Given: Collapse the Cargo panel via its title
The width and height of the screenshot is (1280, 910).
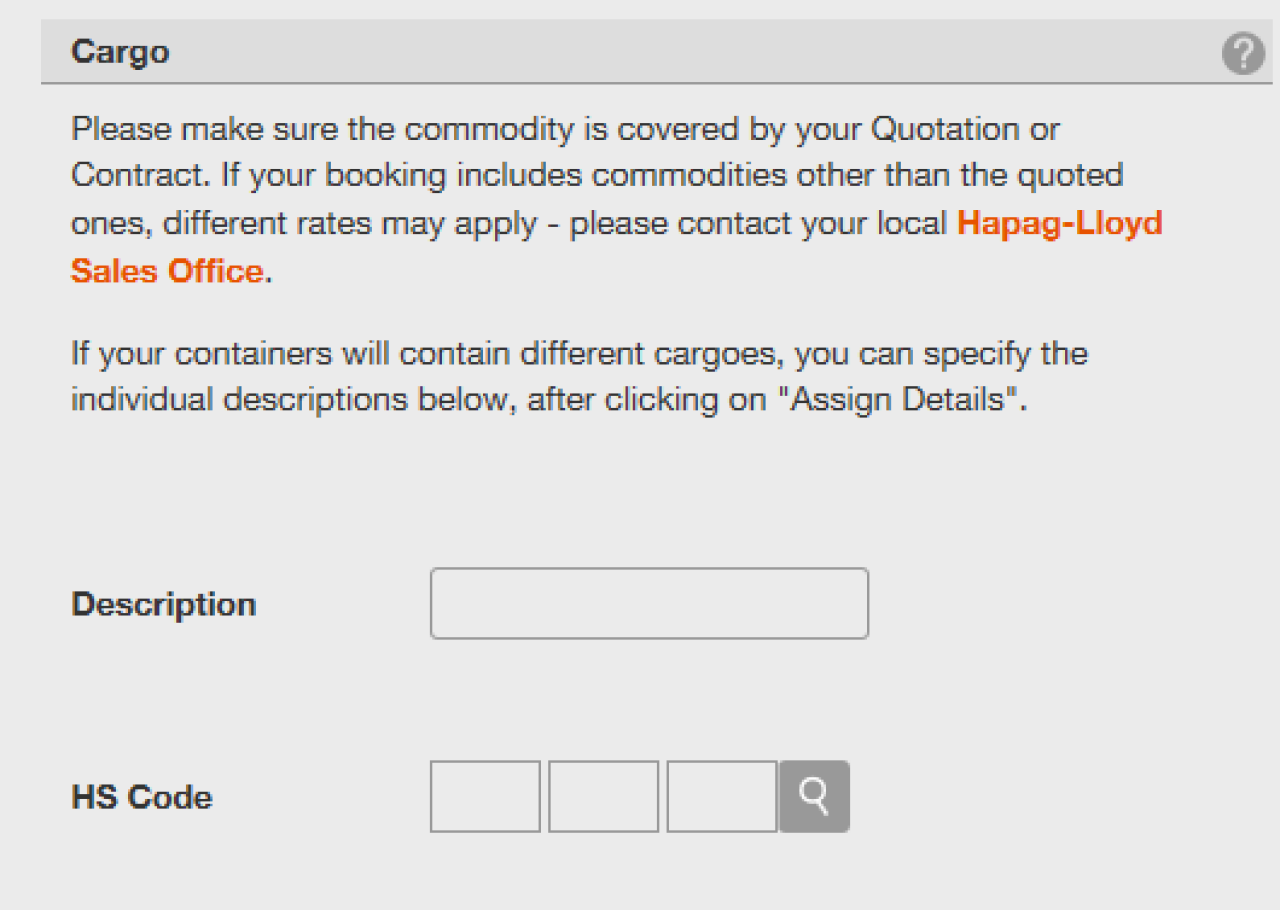Looking at the screenshot, I should pos(120,52).
